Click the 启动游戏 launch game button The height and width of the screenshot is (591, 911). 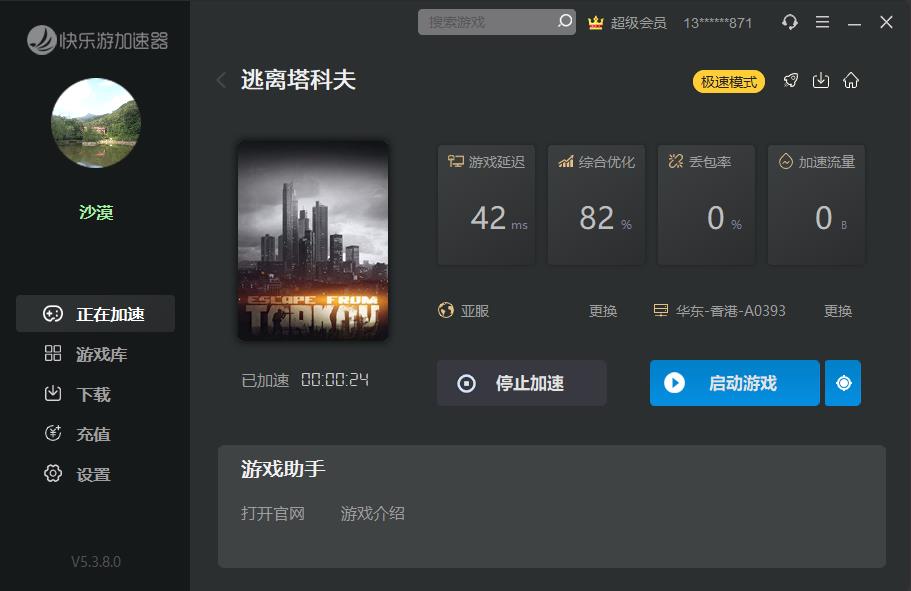[734, 383]
